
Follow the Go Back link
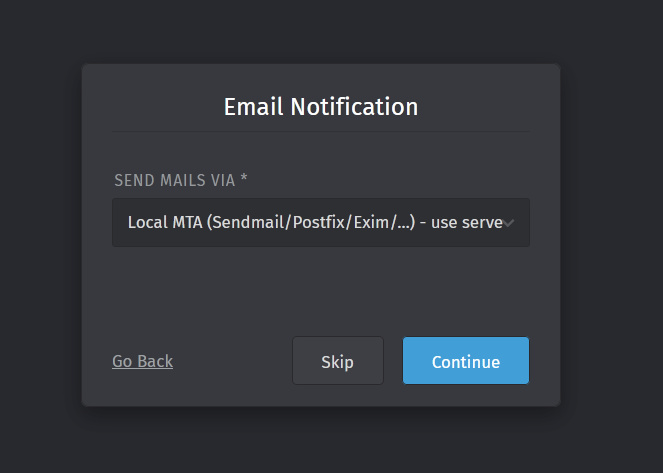pyautogui.click(x=142, y=361)
